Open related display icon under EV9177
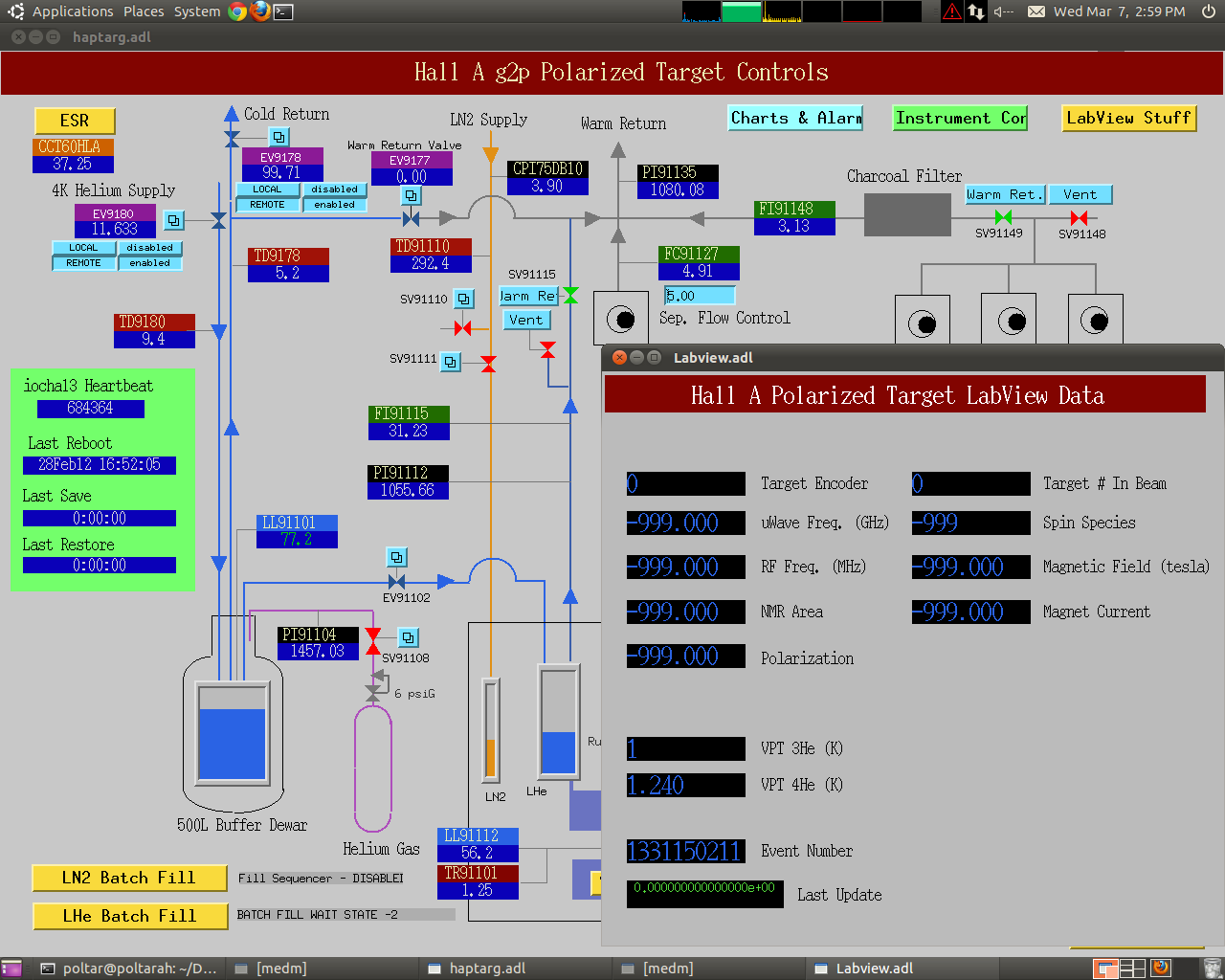 click(411, 195)
